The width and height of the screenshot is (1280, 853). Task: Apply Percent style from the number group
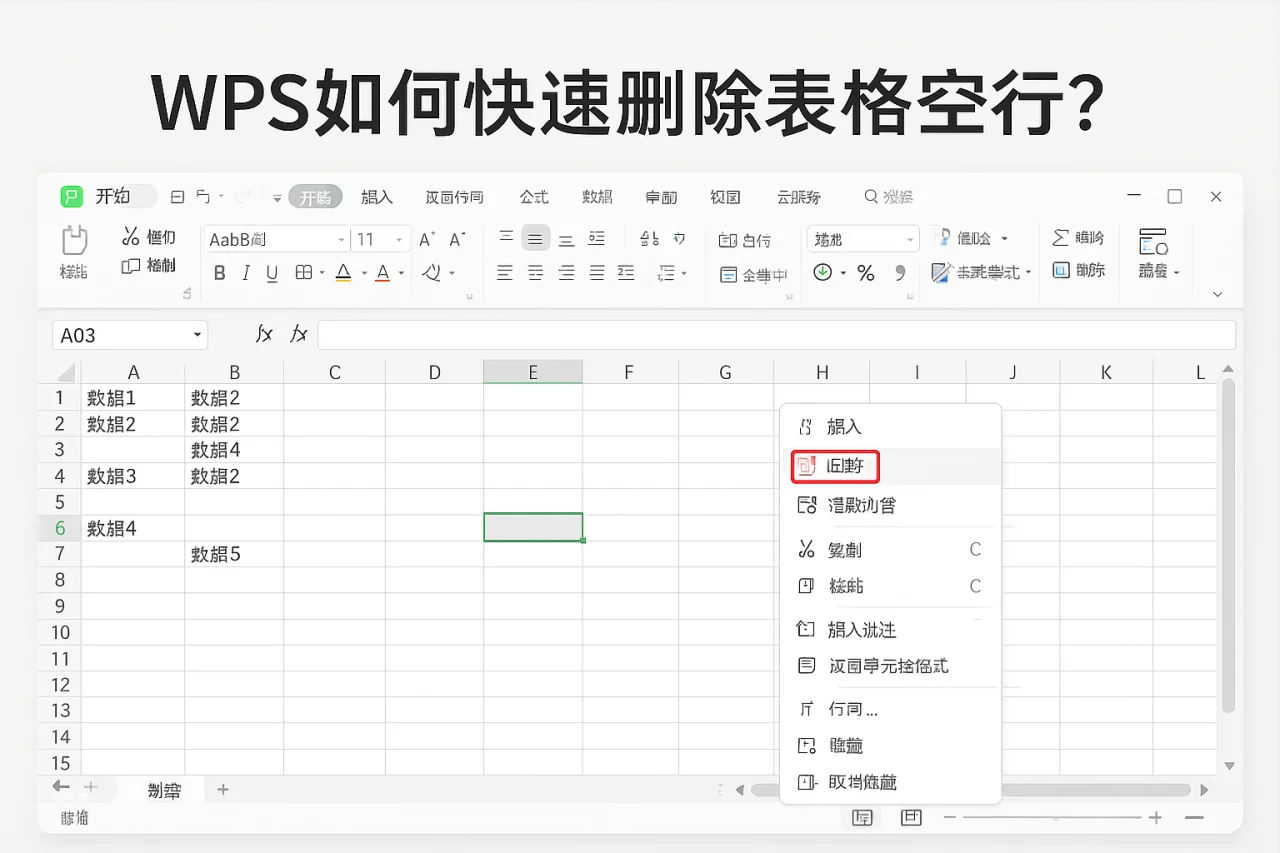coord(866,271)
